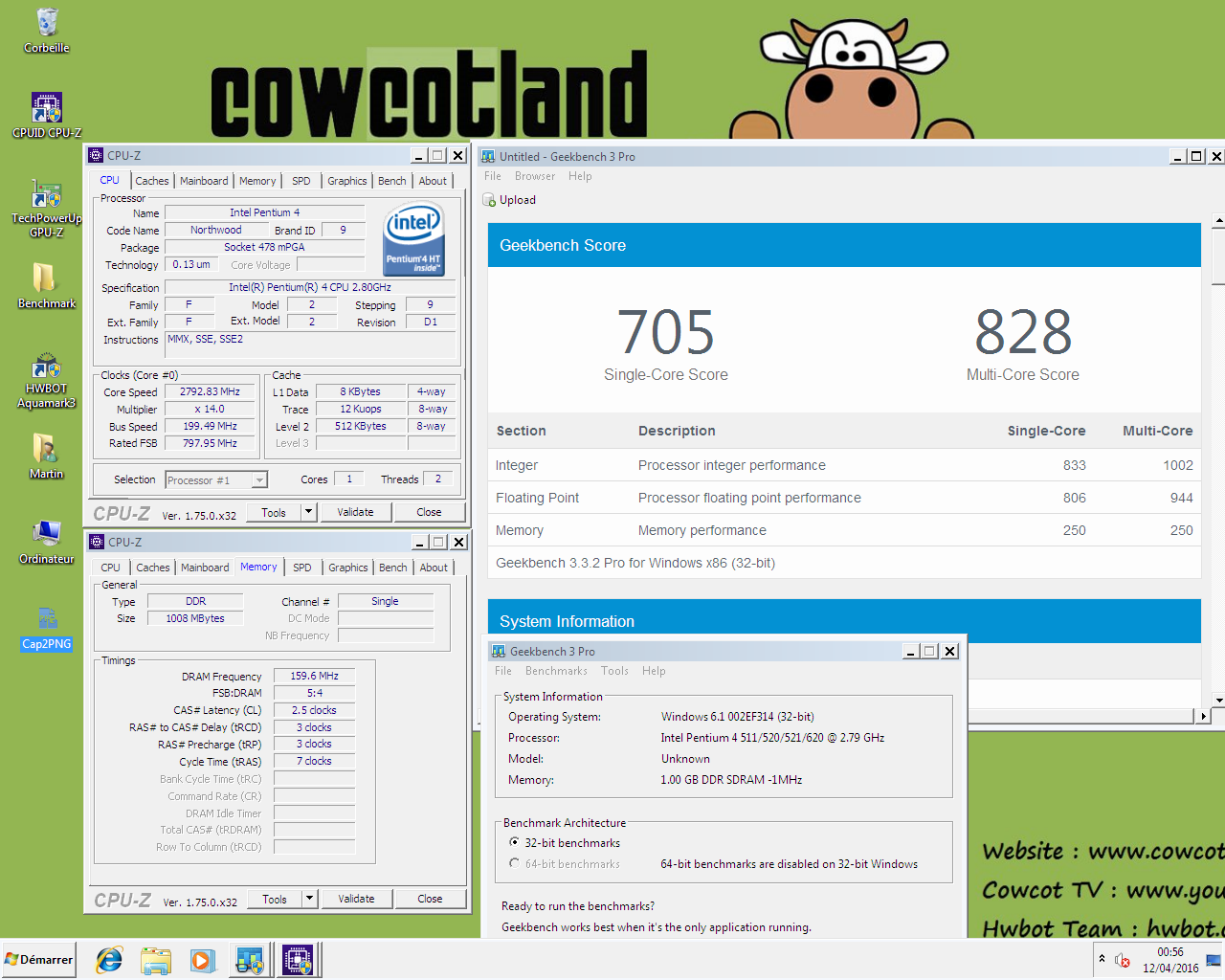Open the About tab in top CPU-Z
1225x980 pixels.
click(x=433, y=181)
